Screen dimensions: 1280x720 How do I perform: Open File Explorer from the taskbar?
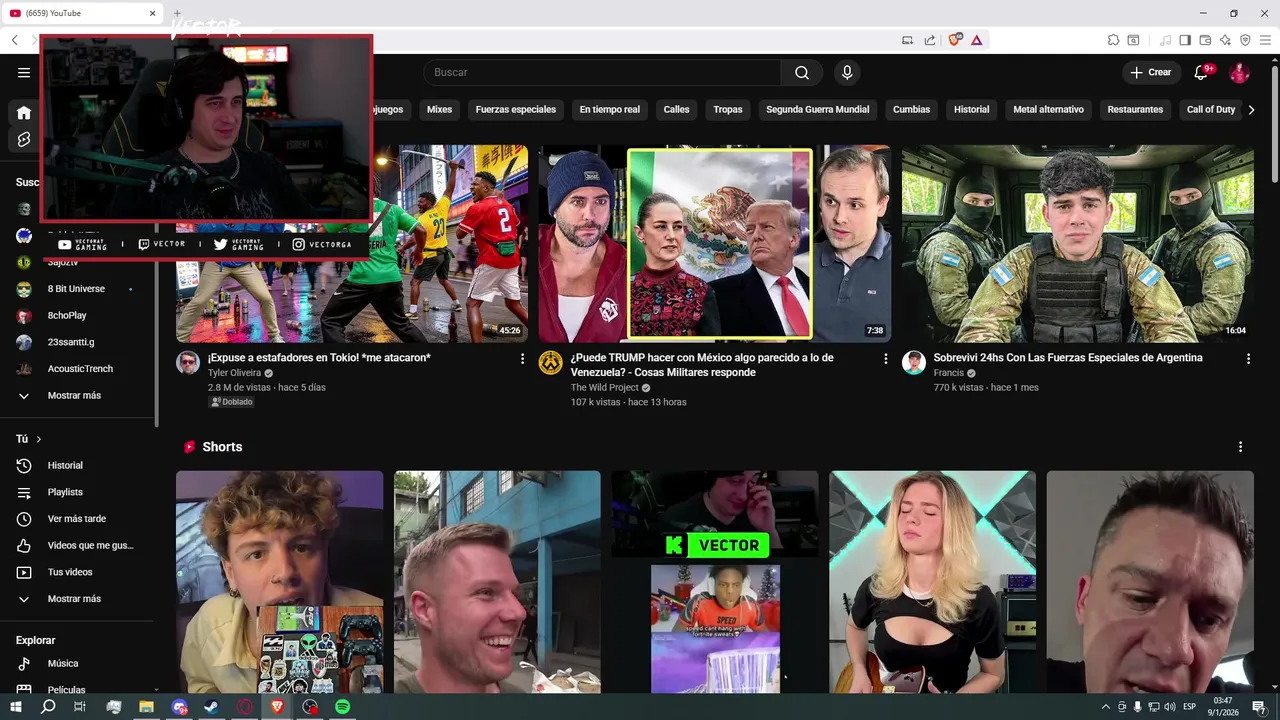pyautogui.click(x=146, y=707)
